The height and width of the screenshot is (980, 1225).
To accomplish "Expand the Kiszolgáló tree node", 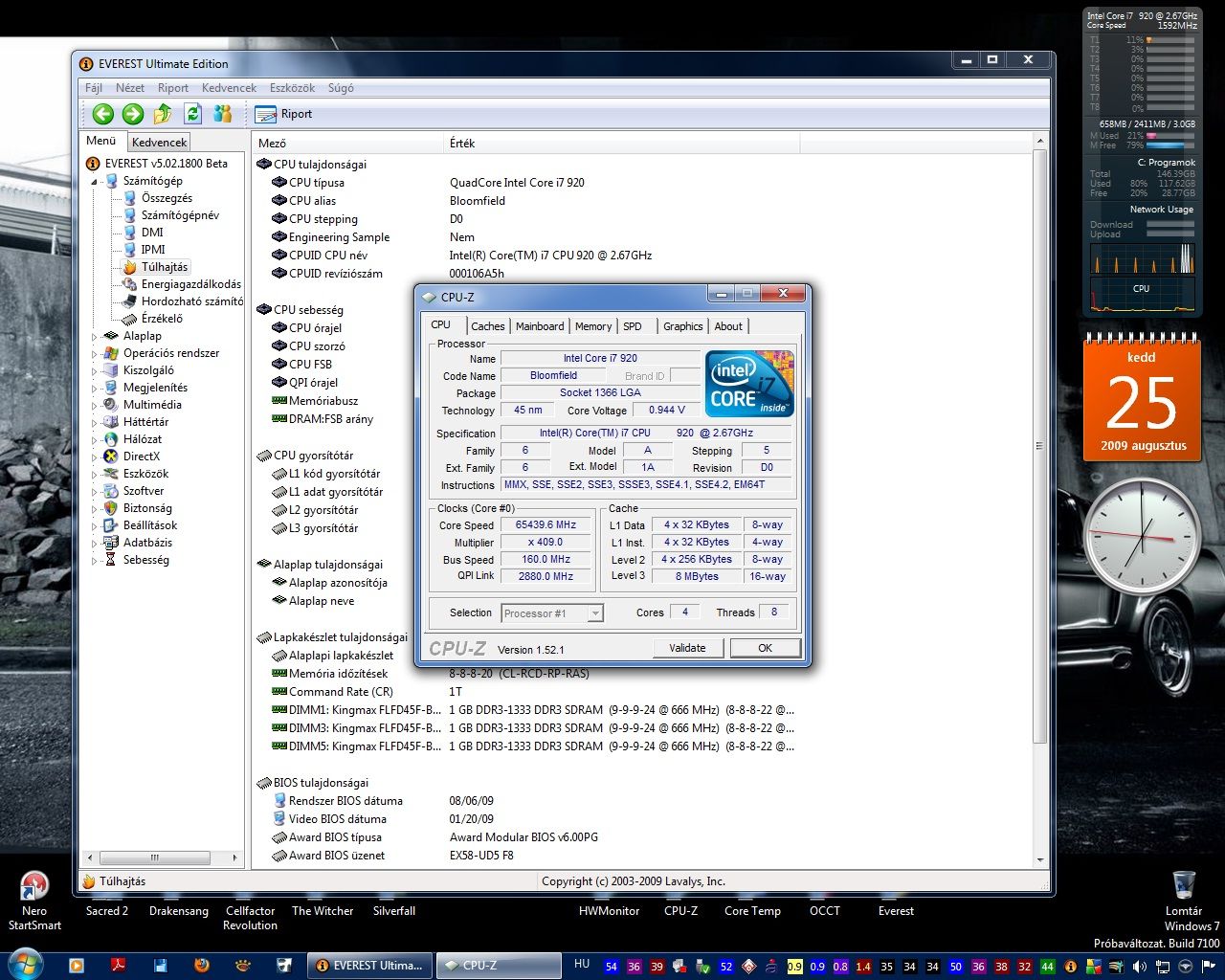I will tap(95, 370).
